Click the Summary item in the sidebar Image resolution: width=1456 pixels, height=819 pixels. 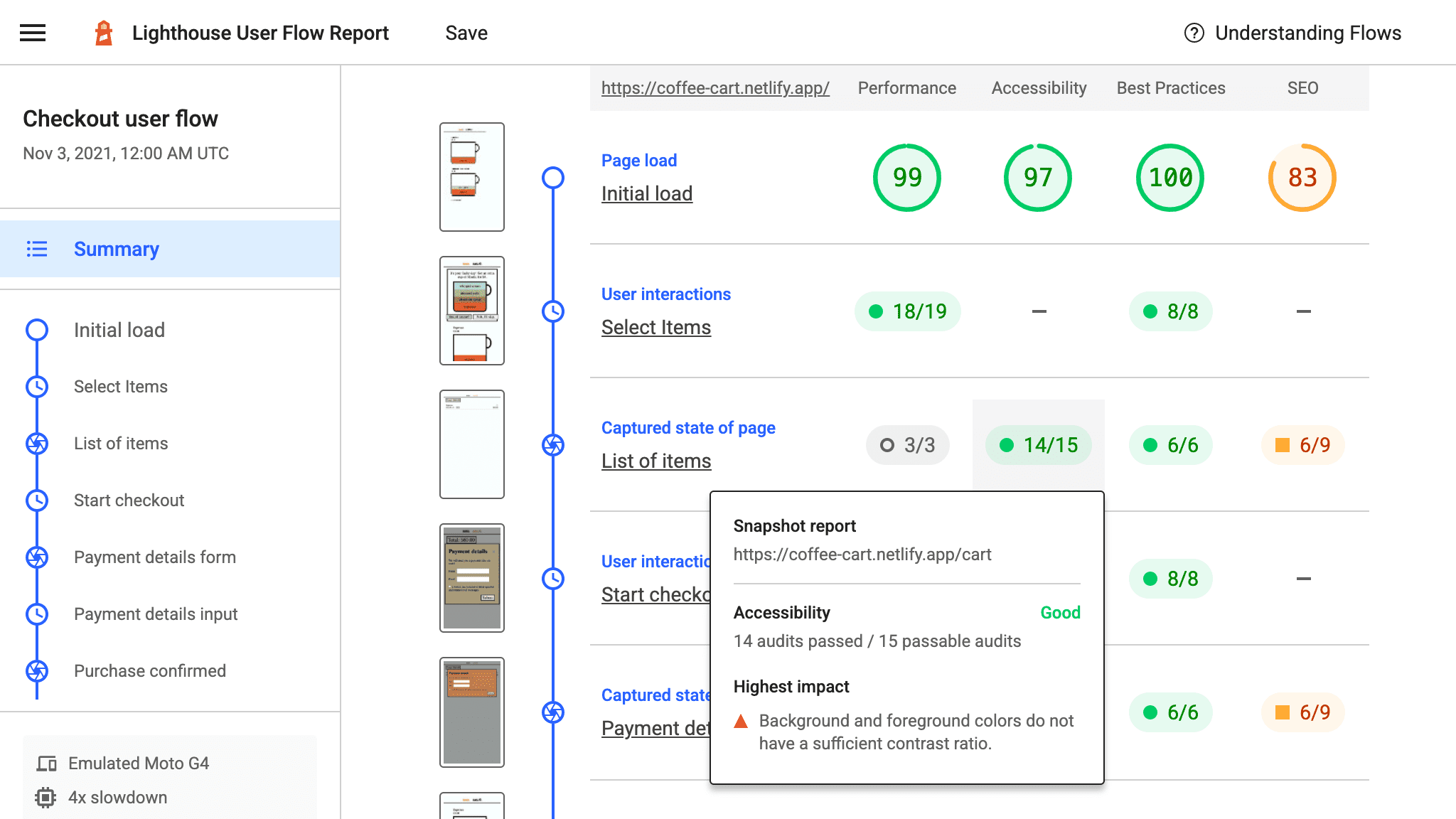pyautogui.click(x=116, y=249)
